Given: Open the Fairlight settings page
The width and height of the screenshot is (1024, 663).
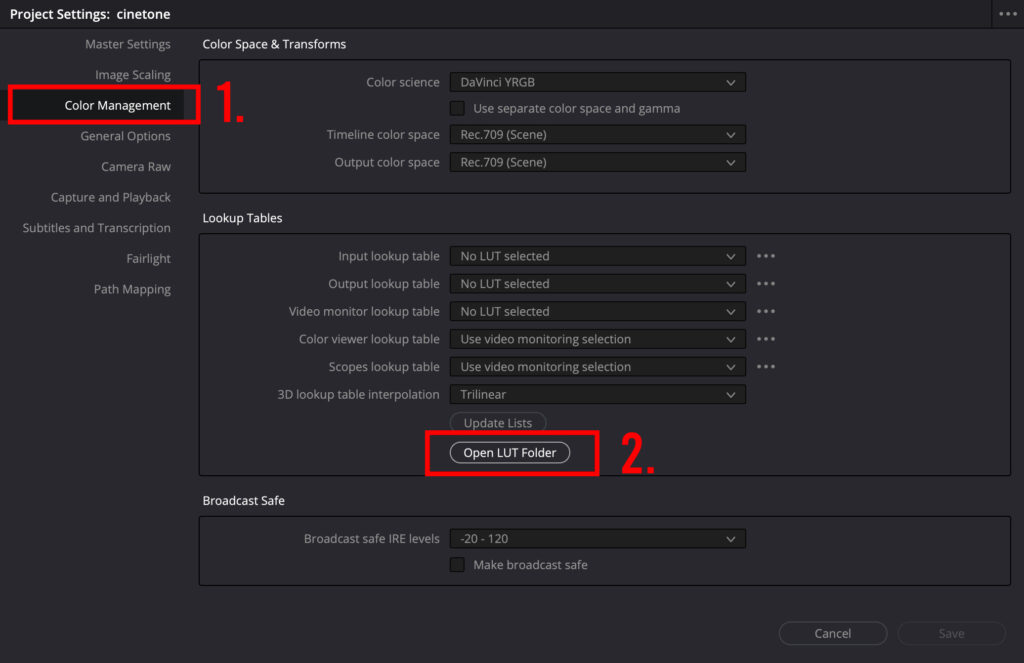Looking at the screenshot, I should pos(148,258).
